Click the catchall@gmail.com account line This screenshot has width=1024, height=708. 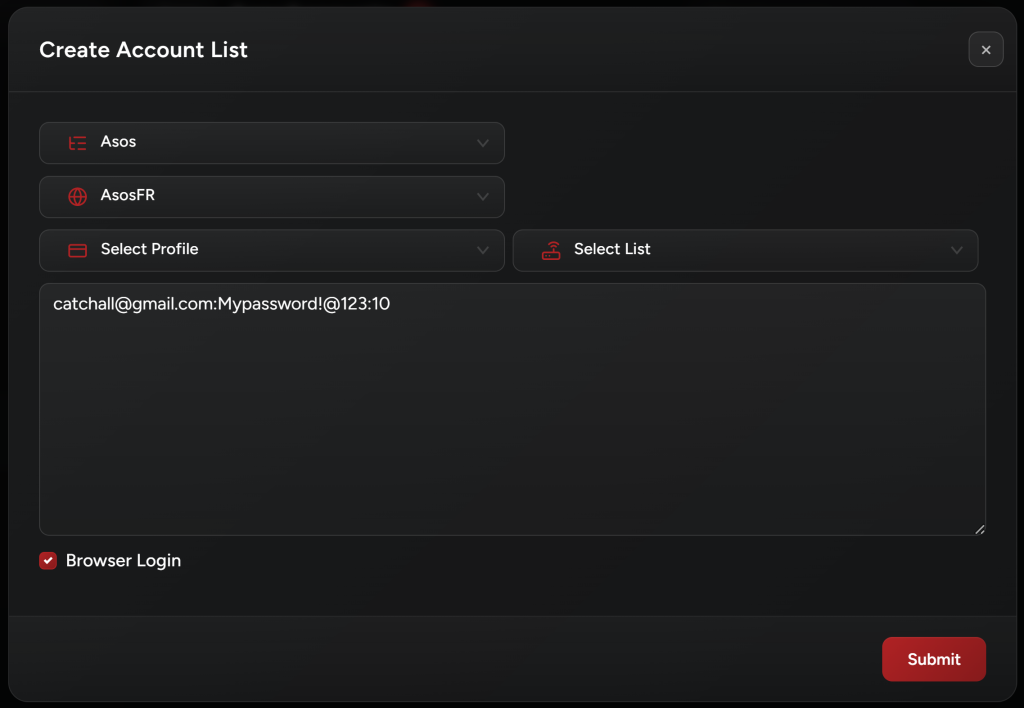[221, 304]
